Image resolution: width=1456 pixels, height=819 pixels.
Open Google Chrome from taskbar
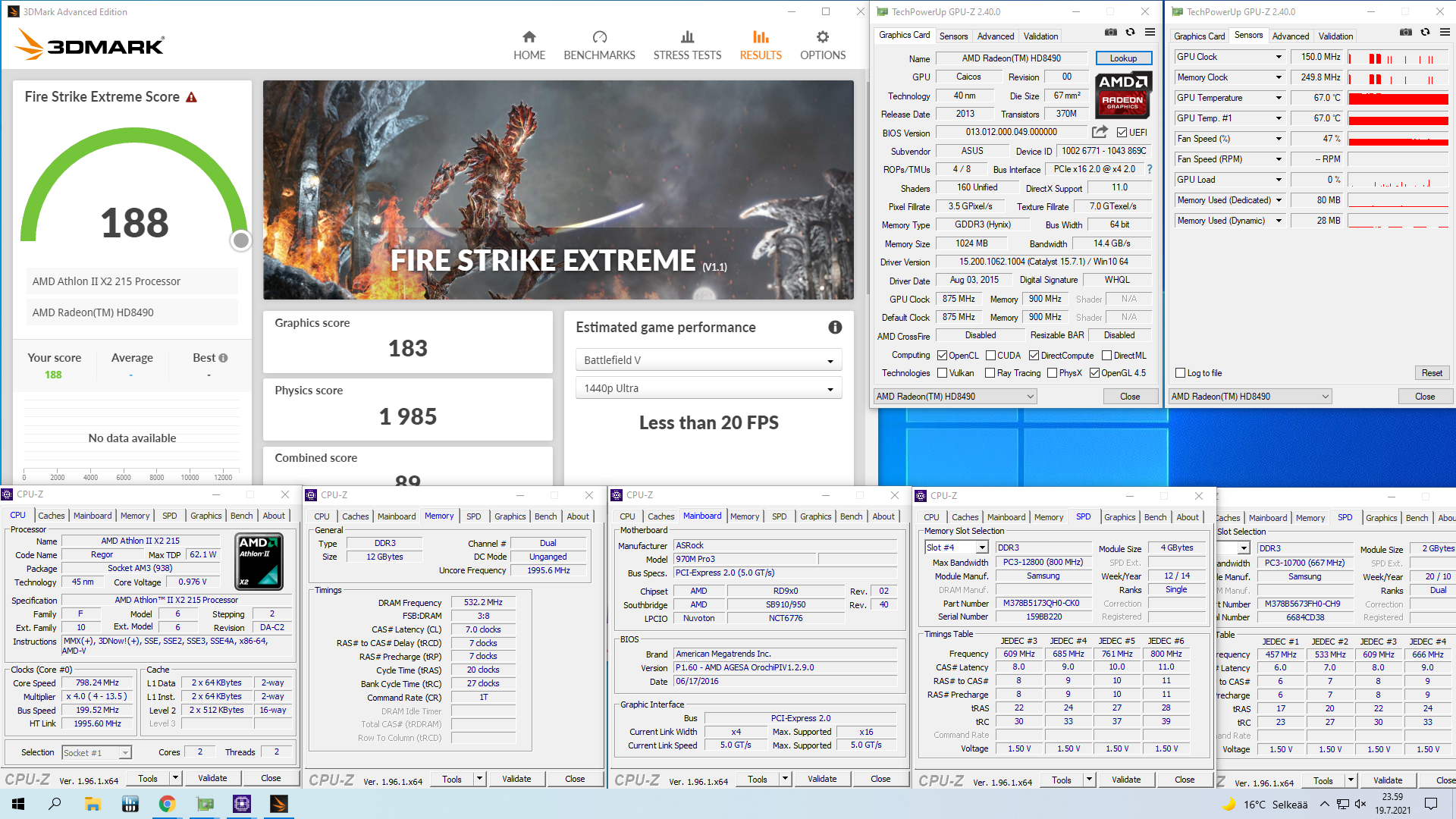167,804
